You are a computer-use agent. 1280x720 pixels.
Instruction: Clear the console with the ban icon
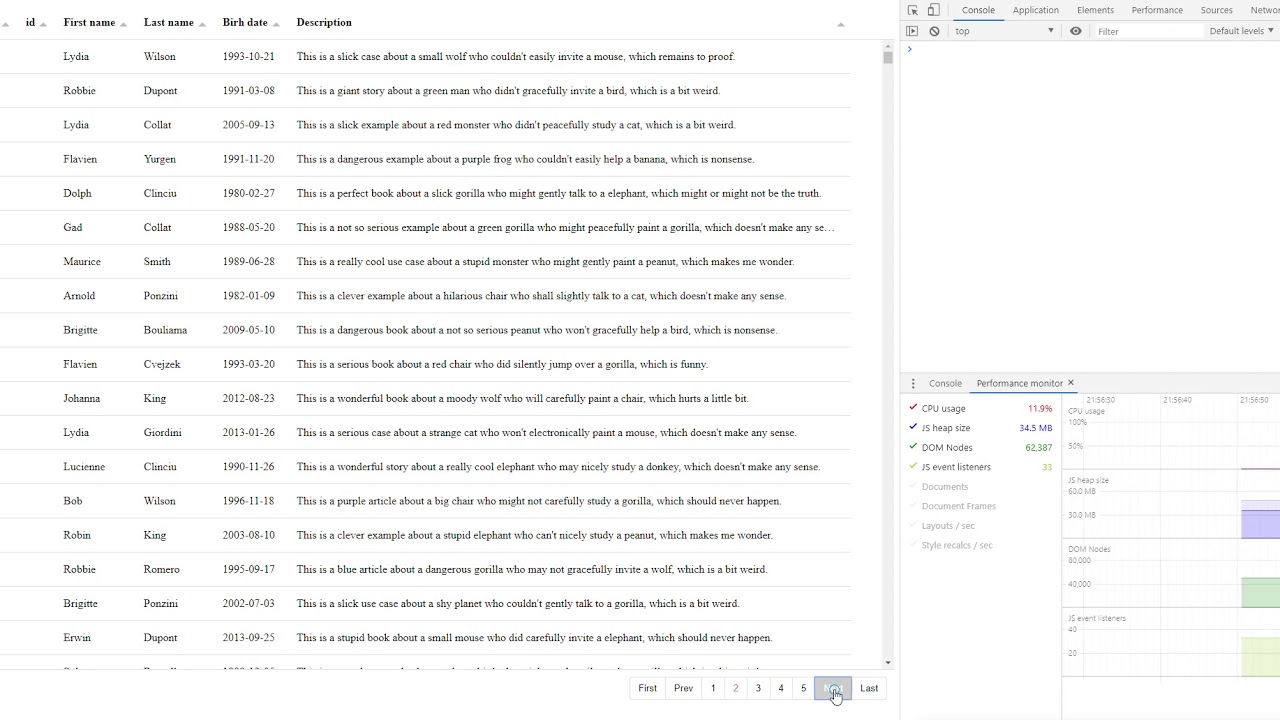tap(934, 31)
